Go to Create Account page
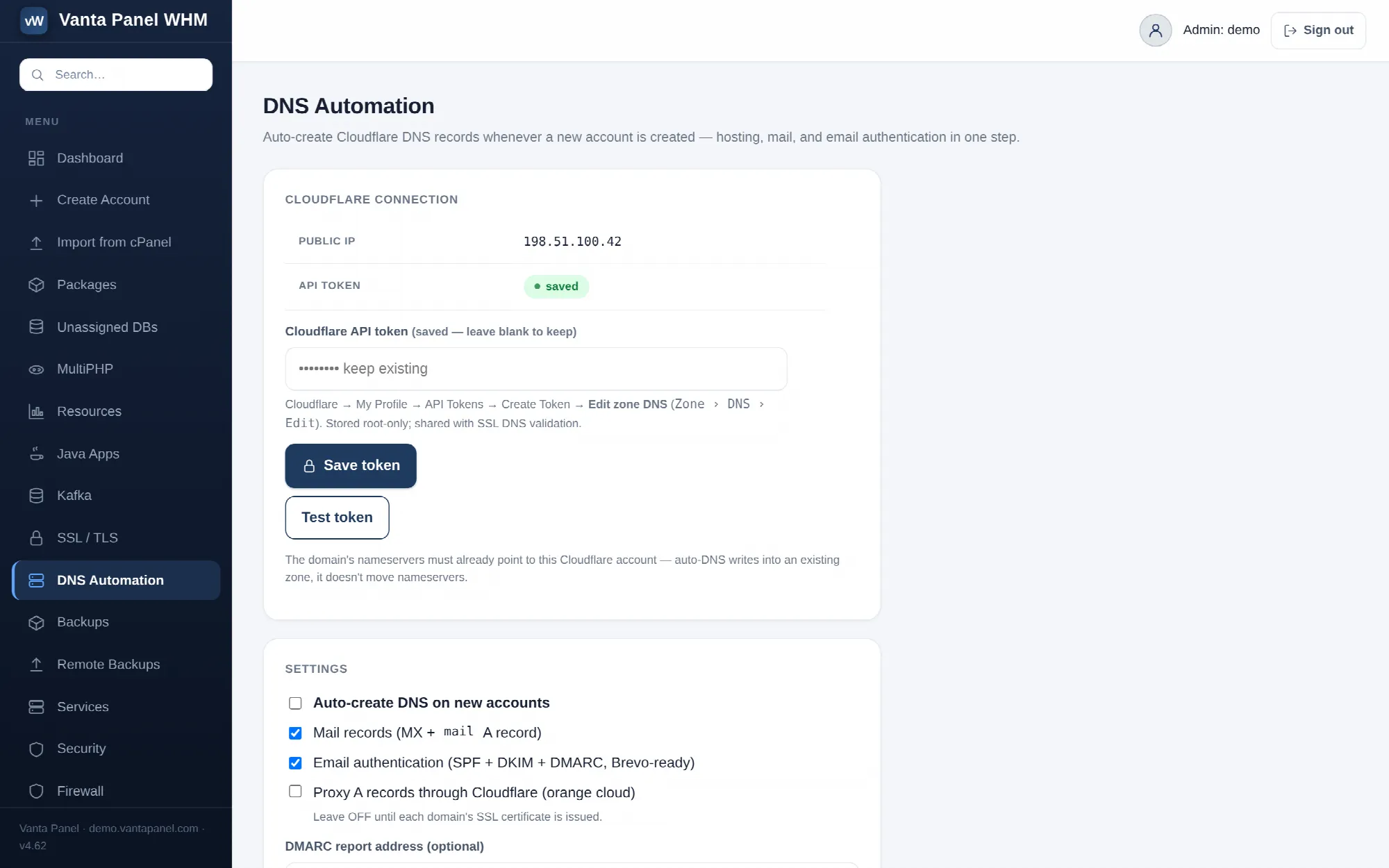The width and height of the screenshot is (1389, 868). coord(116,200)
